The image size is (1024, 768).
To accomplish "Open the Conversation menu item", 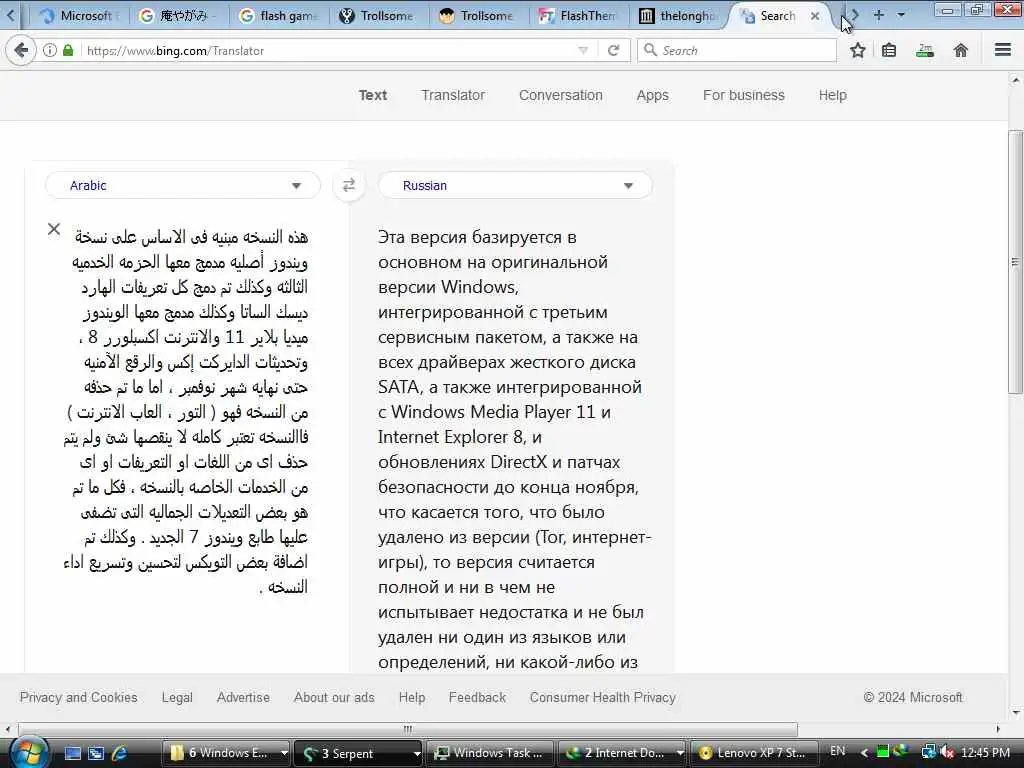I will [x=560, y=95].
